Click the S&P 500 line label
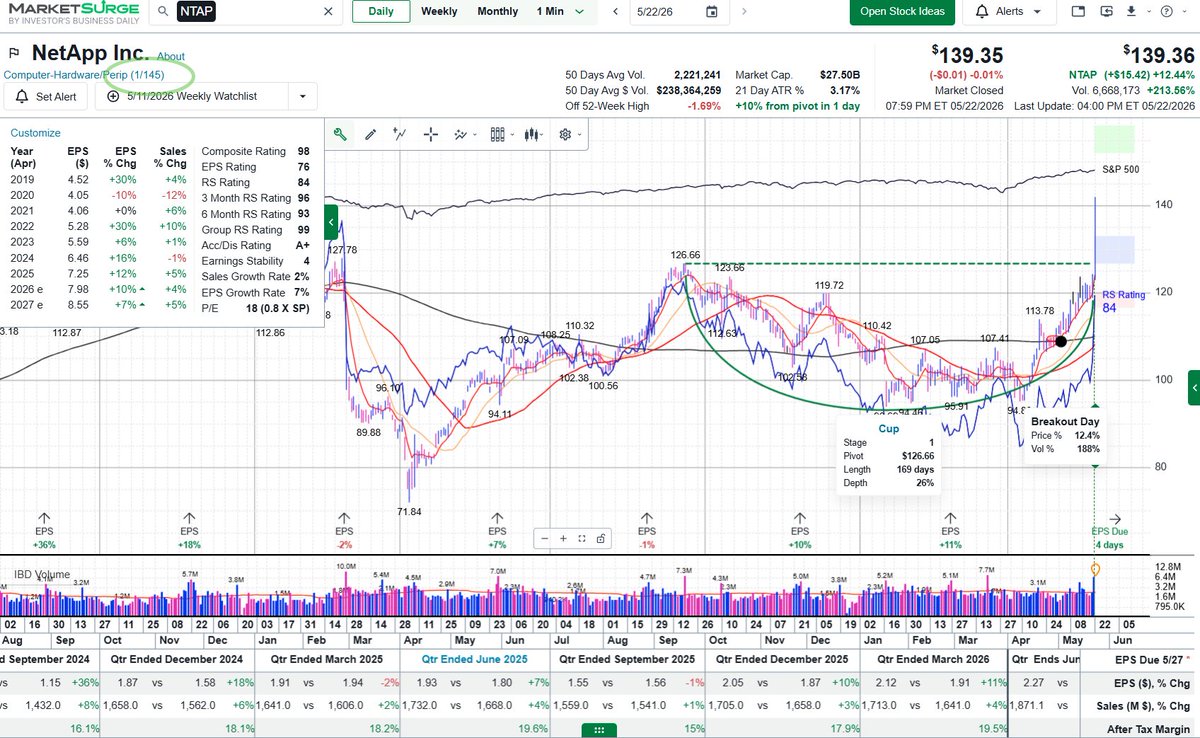 tap(1120, 169)
